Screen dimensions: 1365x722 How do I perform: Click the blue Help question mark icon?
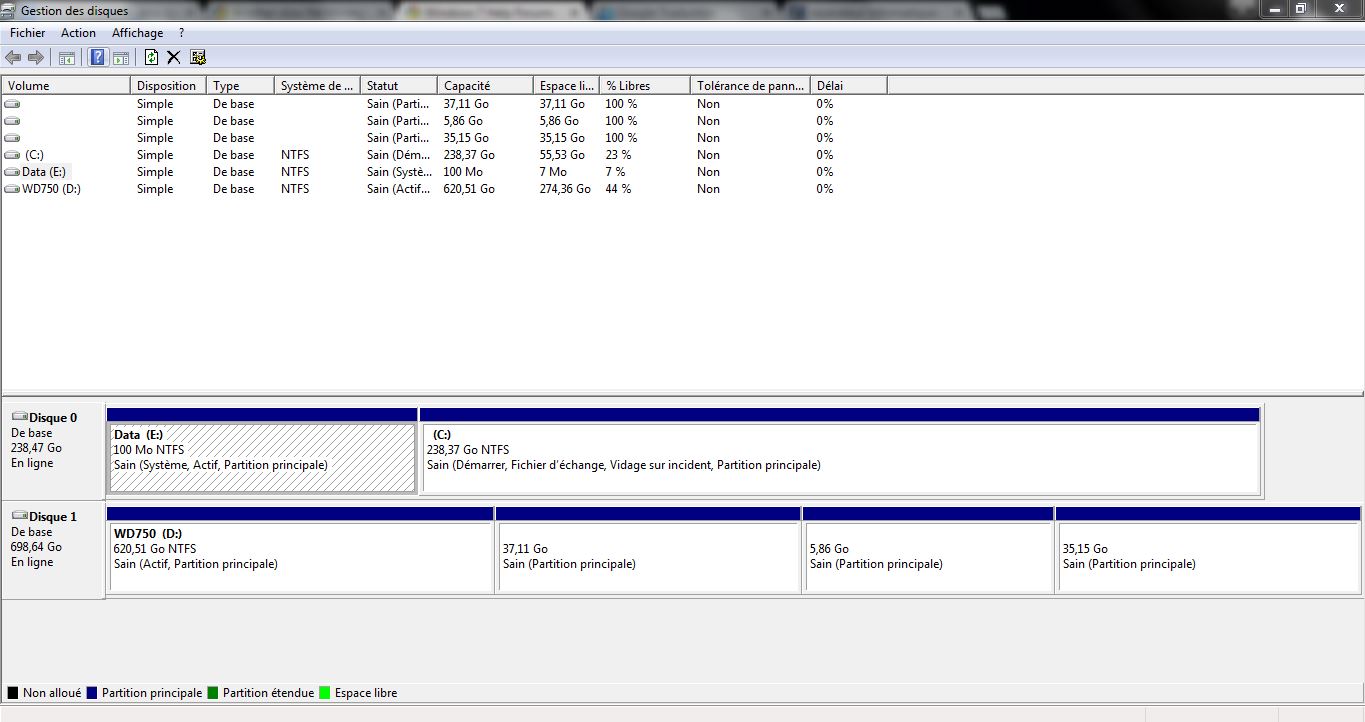click(x=97, y=57)
